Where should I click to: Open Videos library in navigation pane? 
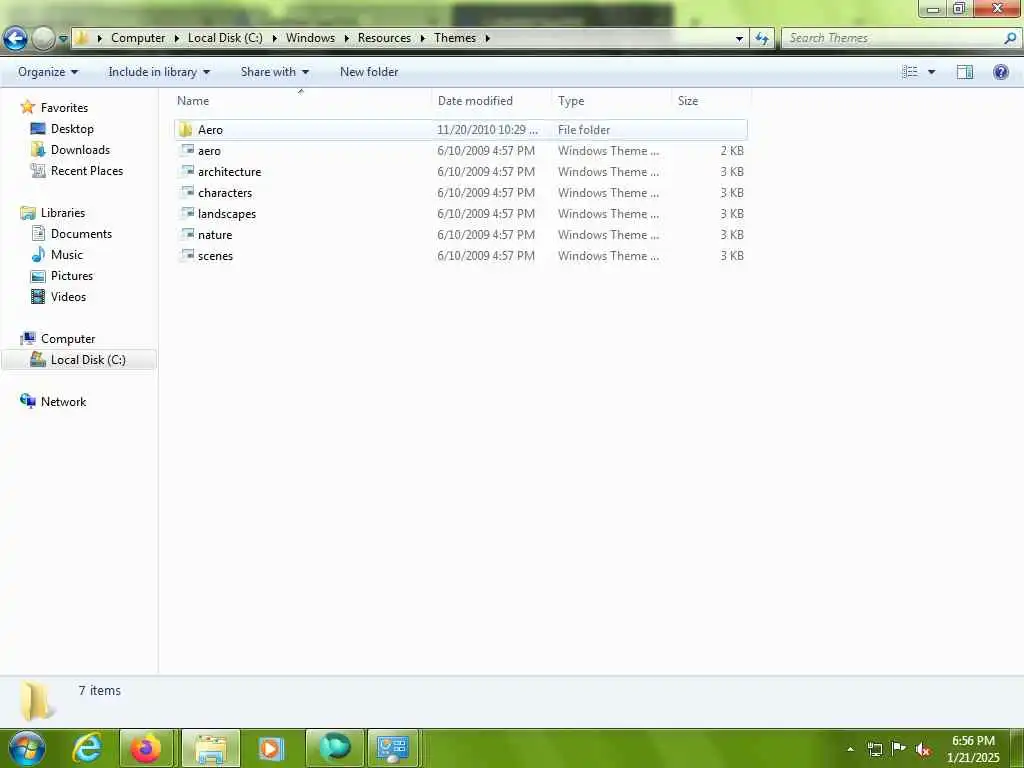point(68,296)
